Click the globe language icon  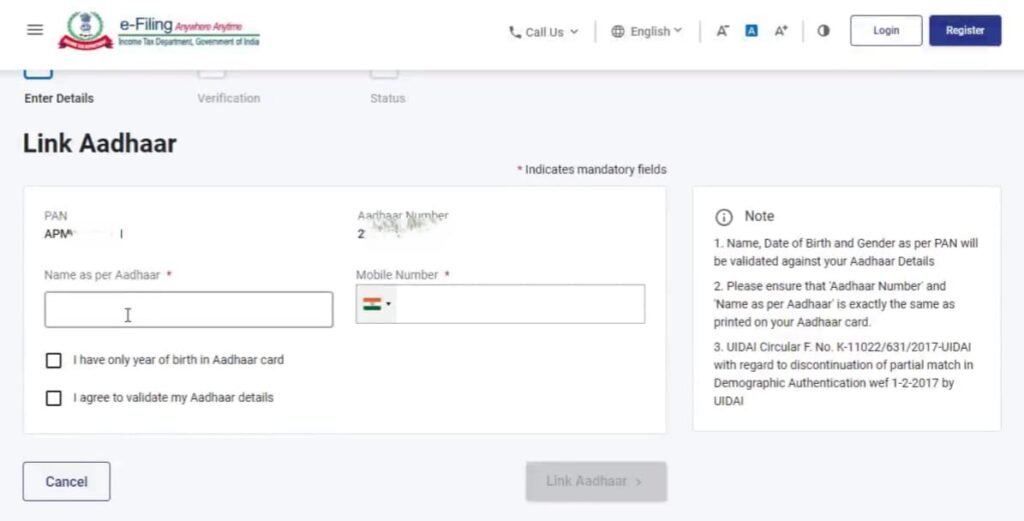[618, 32]
